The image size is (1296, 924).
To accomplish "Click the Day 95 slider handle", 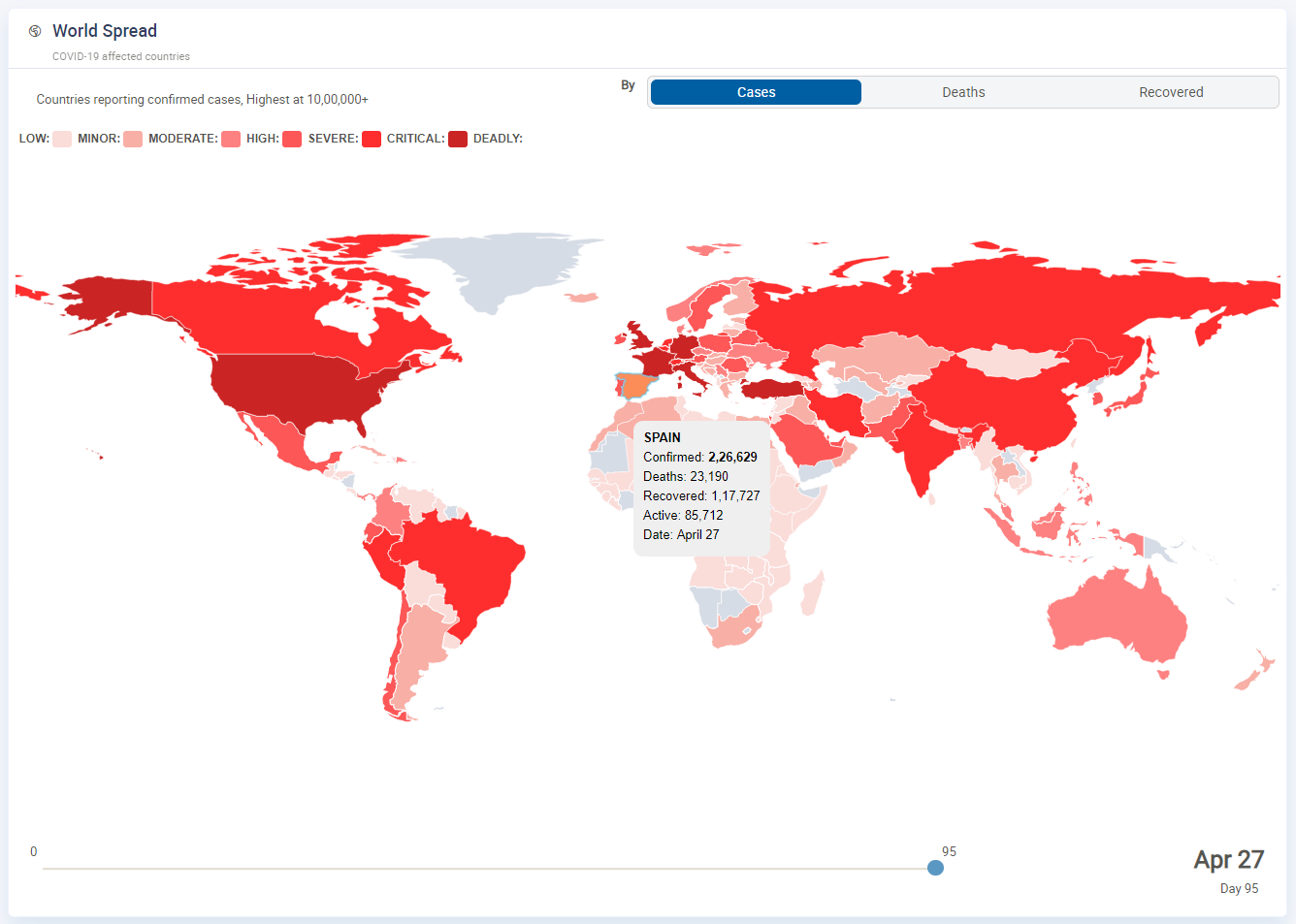I will pyautogui.click(x=935, y=868).
